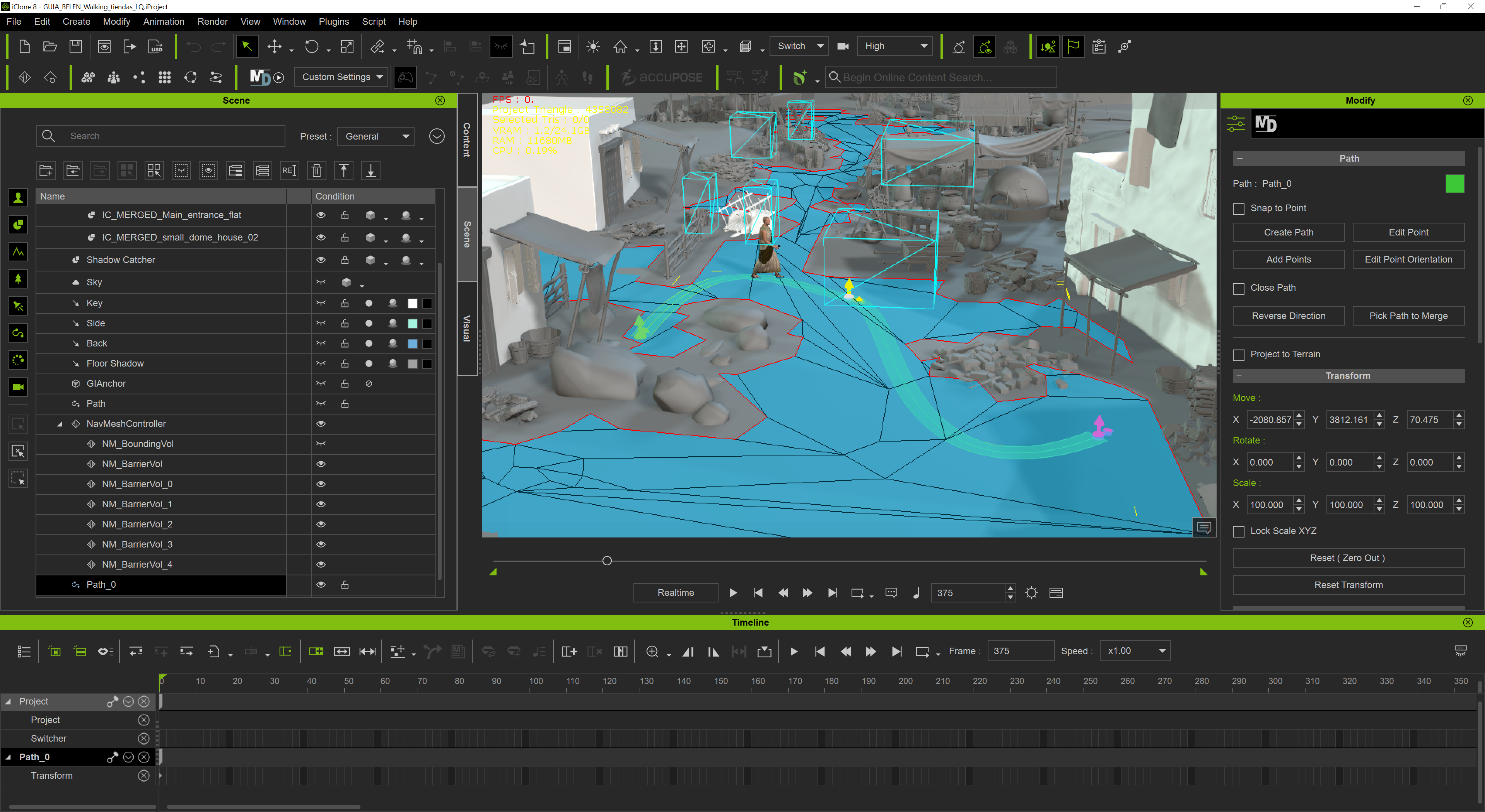Open the High quality dropdown
The image size is (1485, 812).
click(x=895, y=46)
